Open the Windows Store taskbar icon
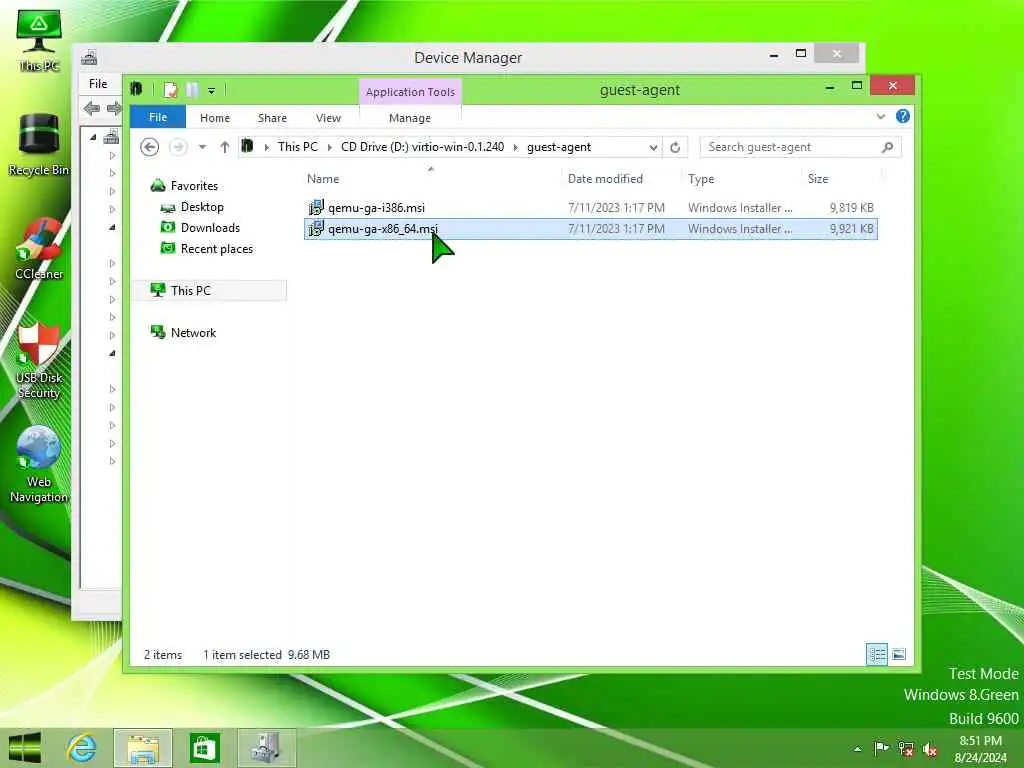This screenshot has height=768, width=1024. [x=204, y=748]
